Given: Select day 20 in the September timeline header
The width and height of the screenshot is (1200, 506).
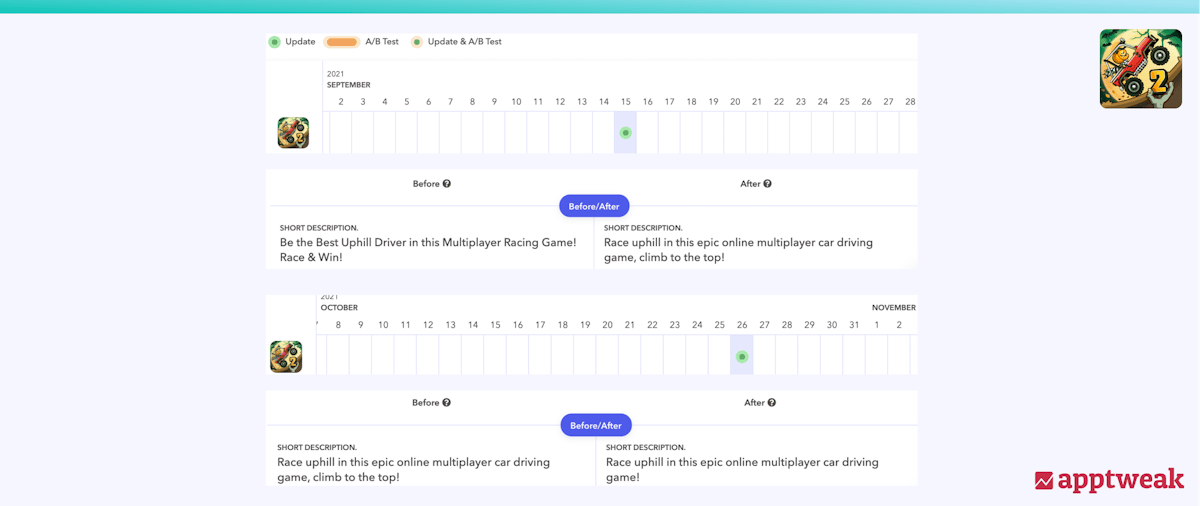Looking at the screenshot, I should 735,102.
